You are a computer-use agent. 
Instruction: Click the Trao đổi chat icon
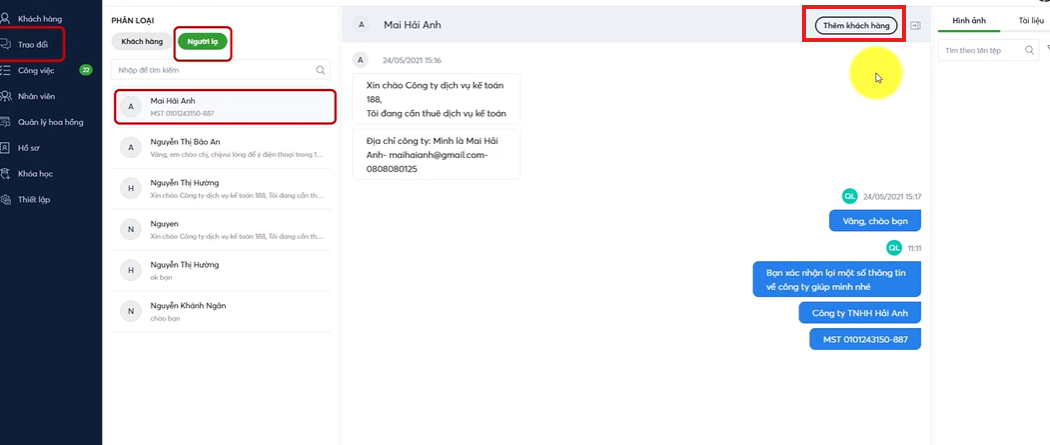[x=5, y=44]
